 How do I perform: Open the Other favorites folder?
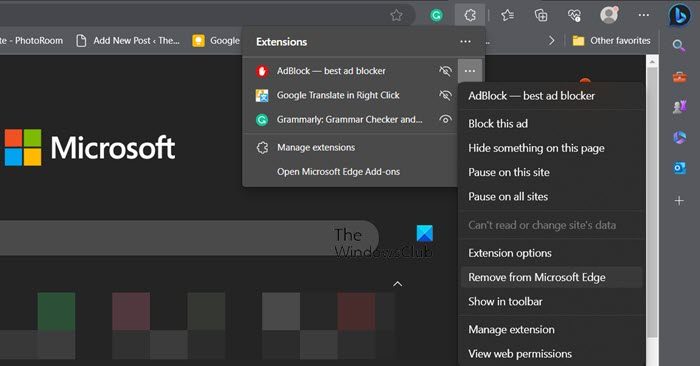612,41
